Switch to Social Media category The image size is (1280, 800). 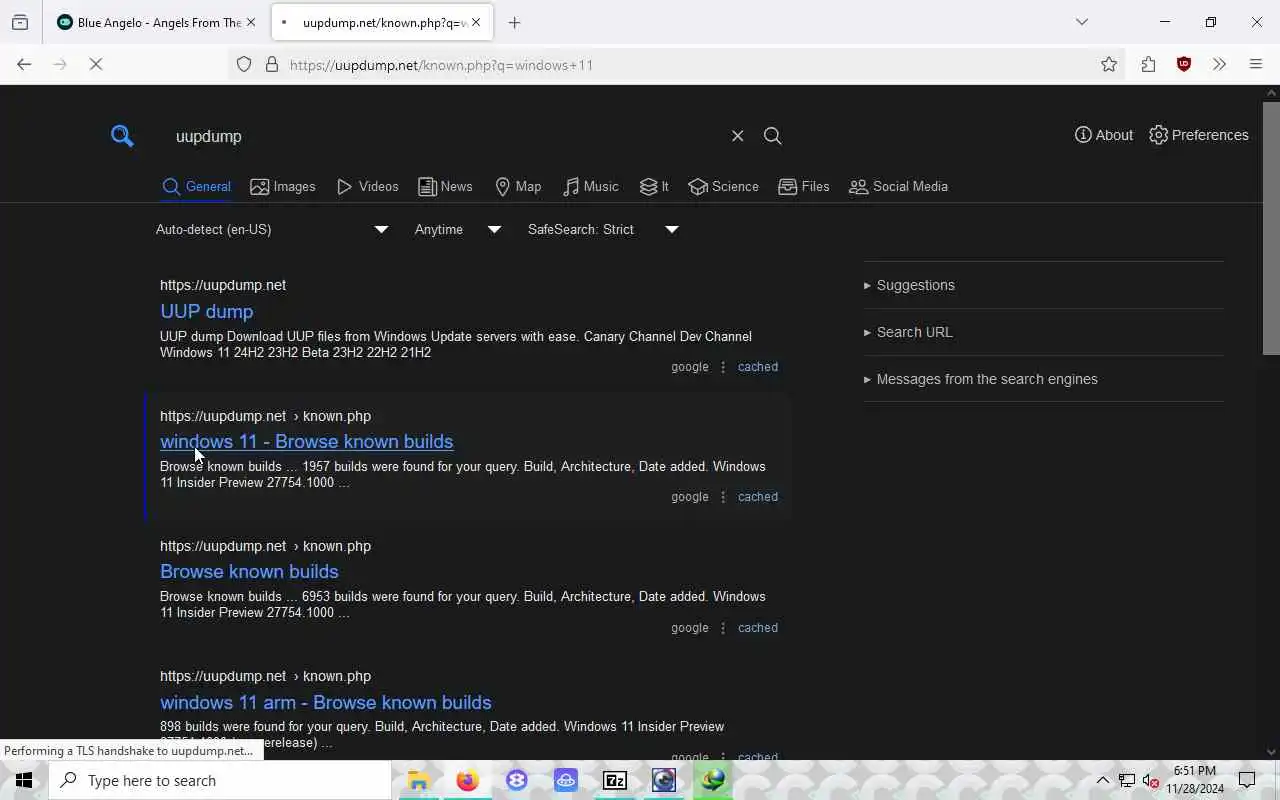[x=898, y=187]
